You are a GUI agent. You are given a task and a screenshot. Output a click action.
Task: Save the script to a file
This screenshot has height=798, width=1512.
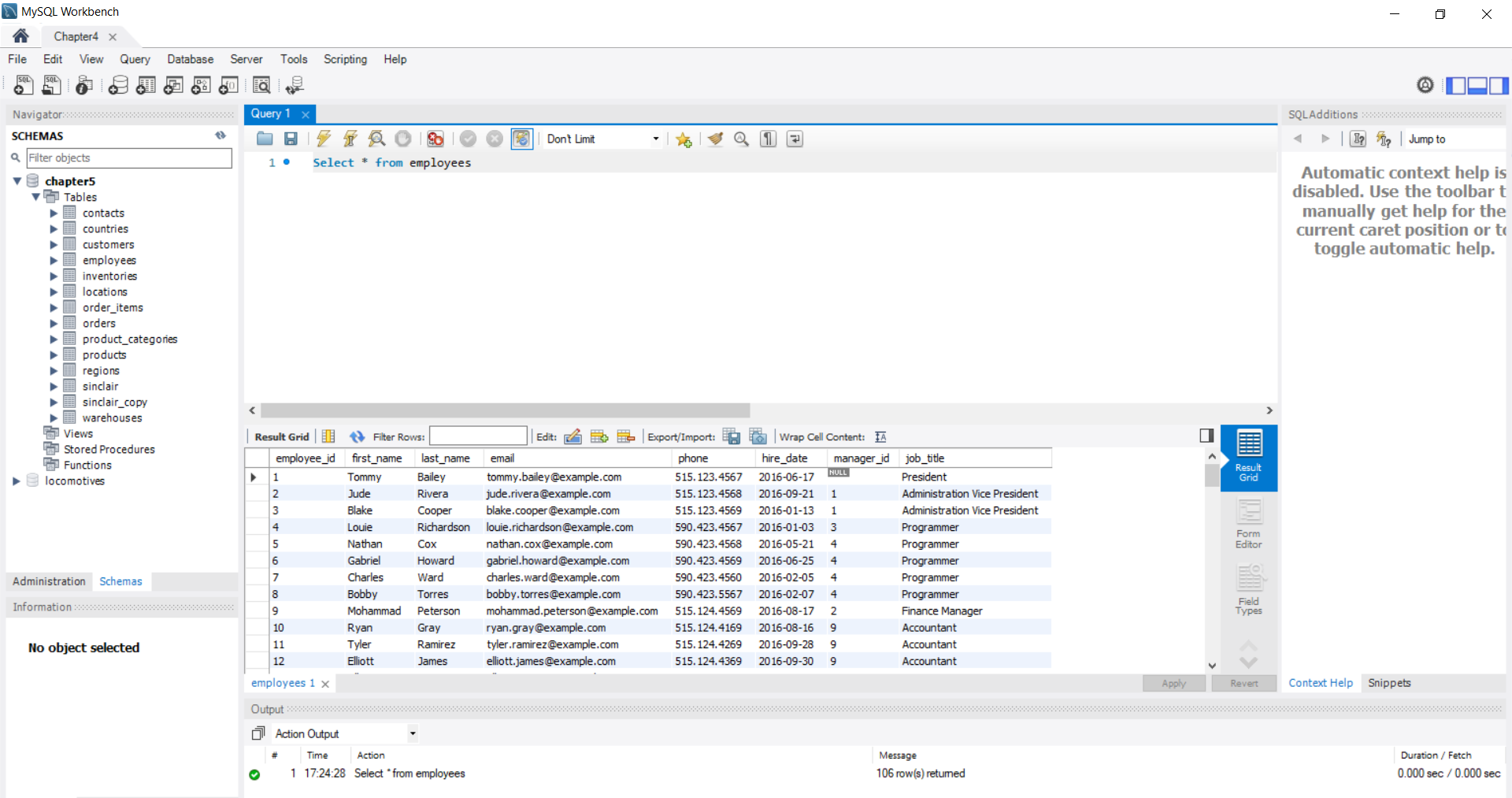tap(291, 139)
